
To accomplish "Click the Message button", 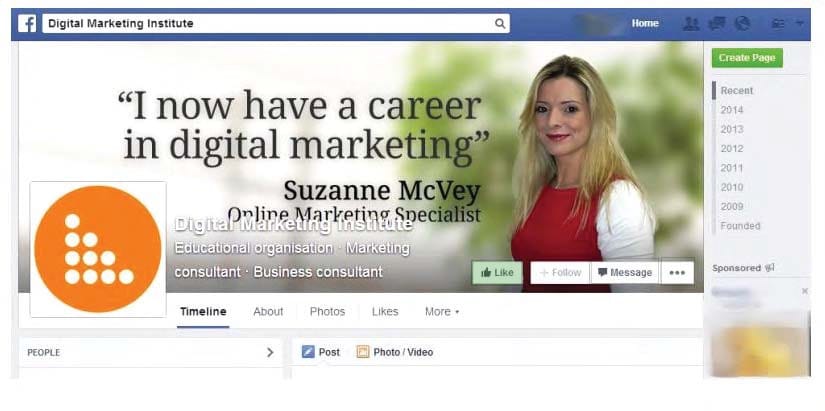I will (625, 273).
